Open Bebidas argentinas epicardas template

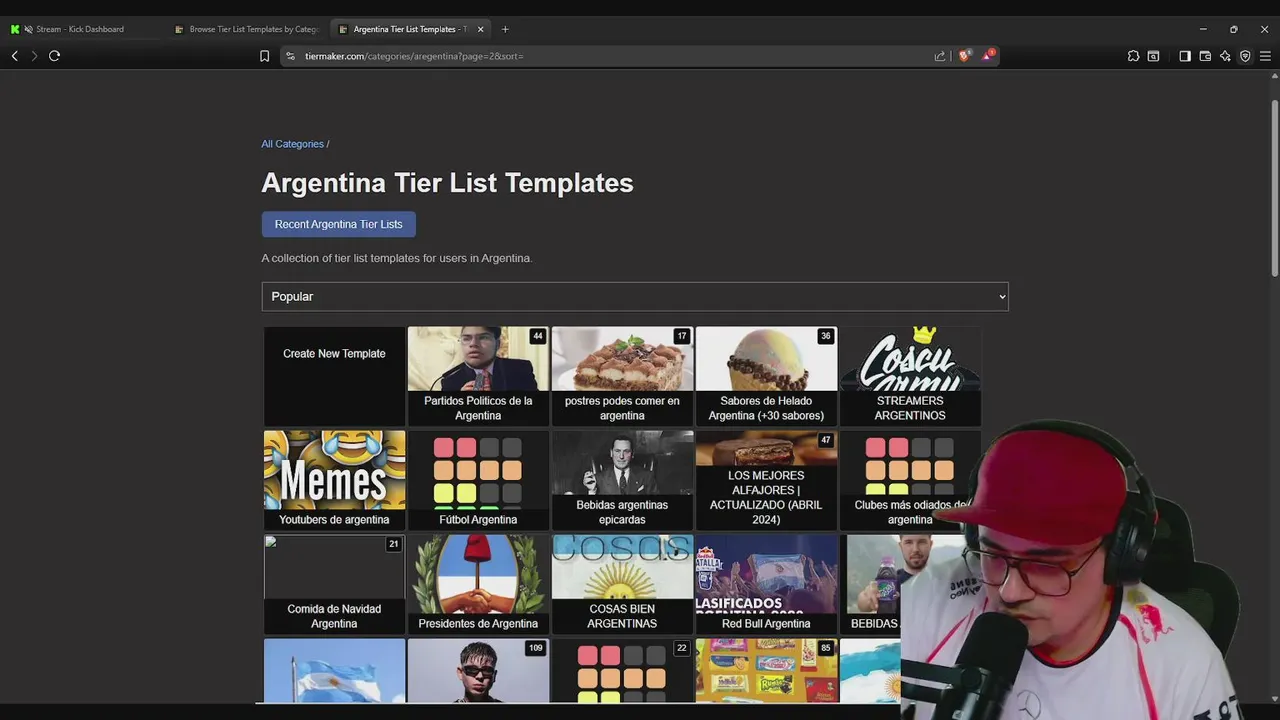pos(622,480)
